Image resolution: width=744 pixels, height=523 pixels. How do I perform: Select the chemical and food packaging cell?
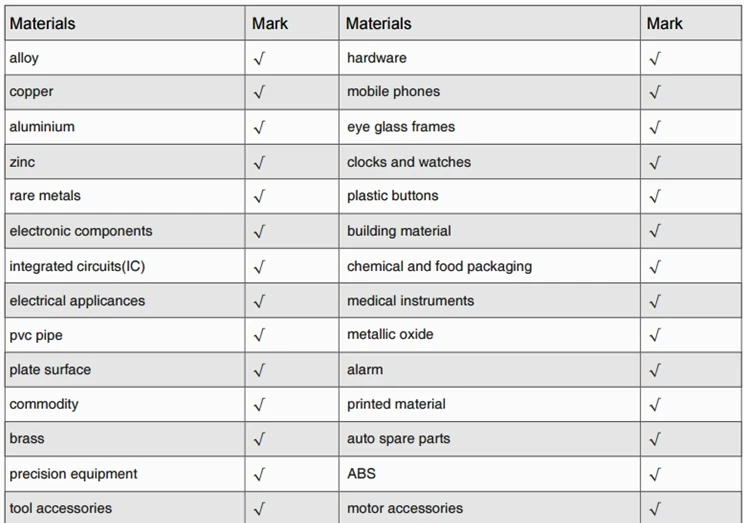(x=439, y=266)
